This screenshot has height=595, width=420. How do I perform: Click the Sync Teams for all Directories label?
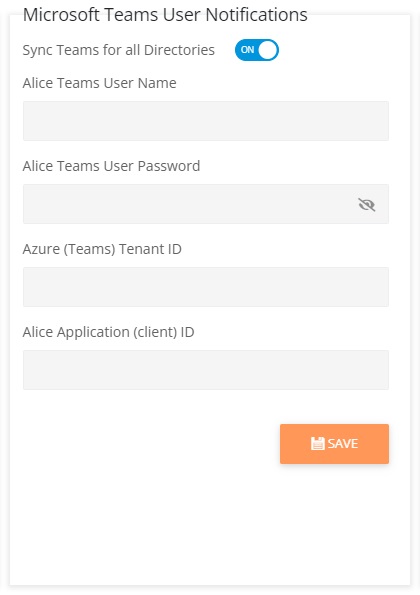tap(118, 50)
